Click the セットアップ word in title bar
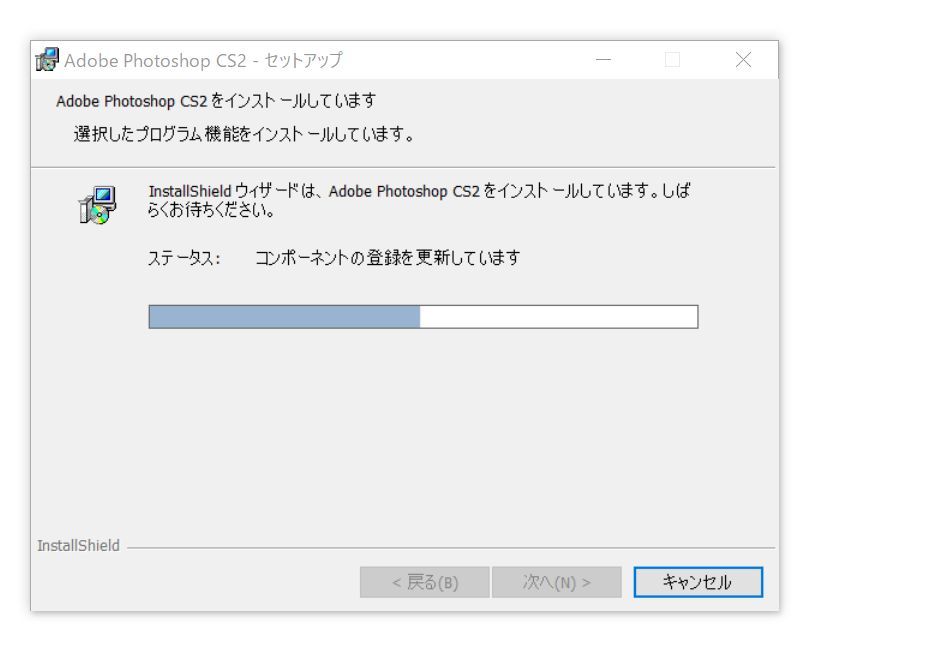Image resolution: width=933 pixels, height=660 pixels. (303, 60)
